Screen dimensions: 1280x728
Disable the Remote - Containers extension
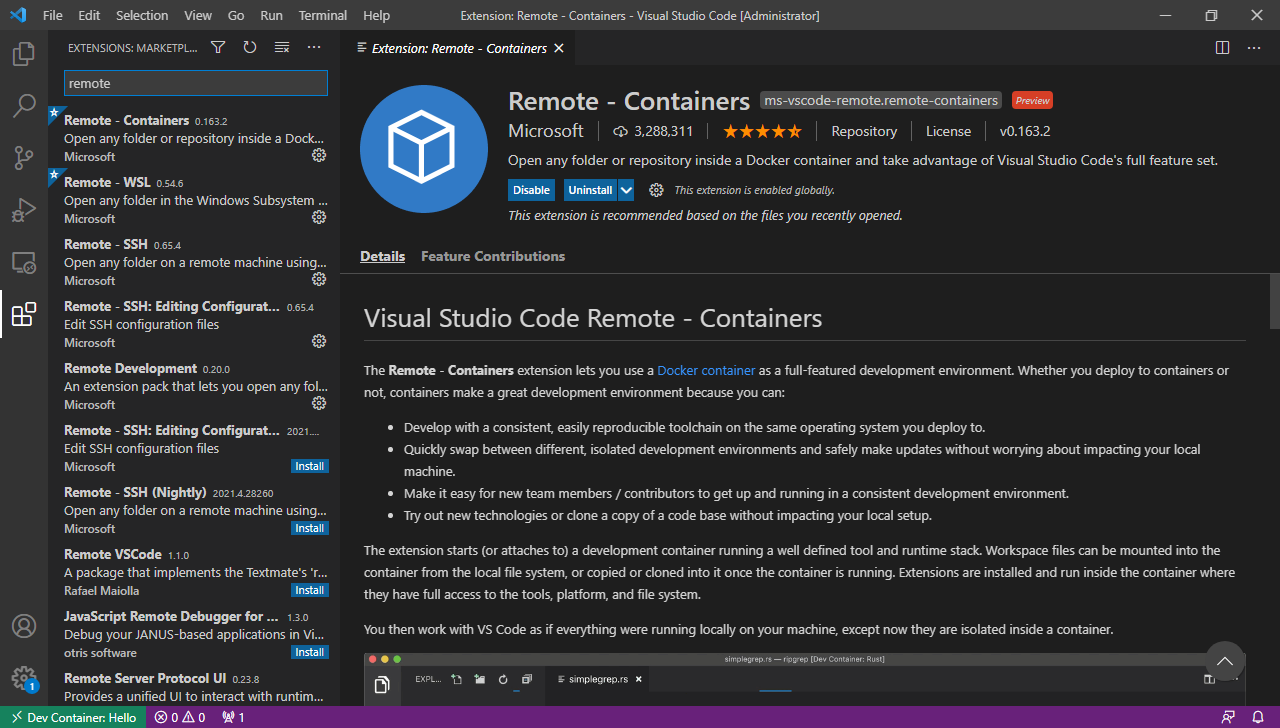[x=531, y=190]
